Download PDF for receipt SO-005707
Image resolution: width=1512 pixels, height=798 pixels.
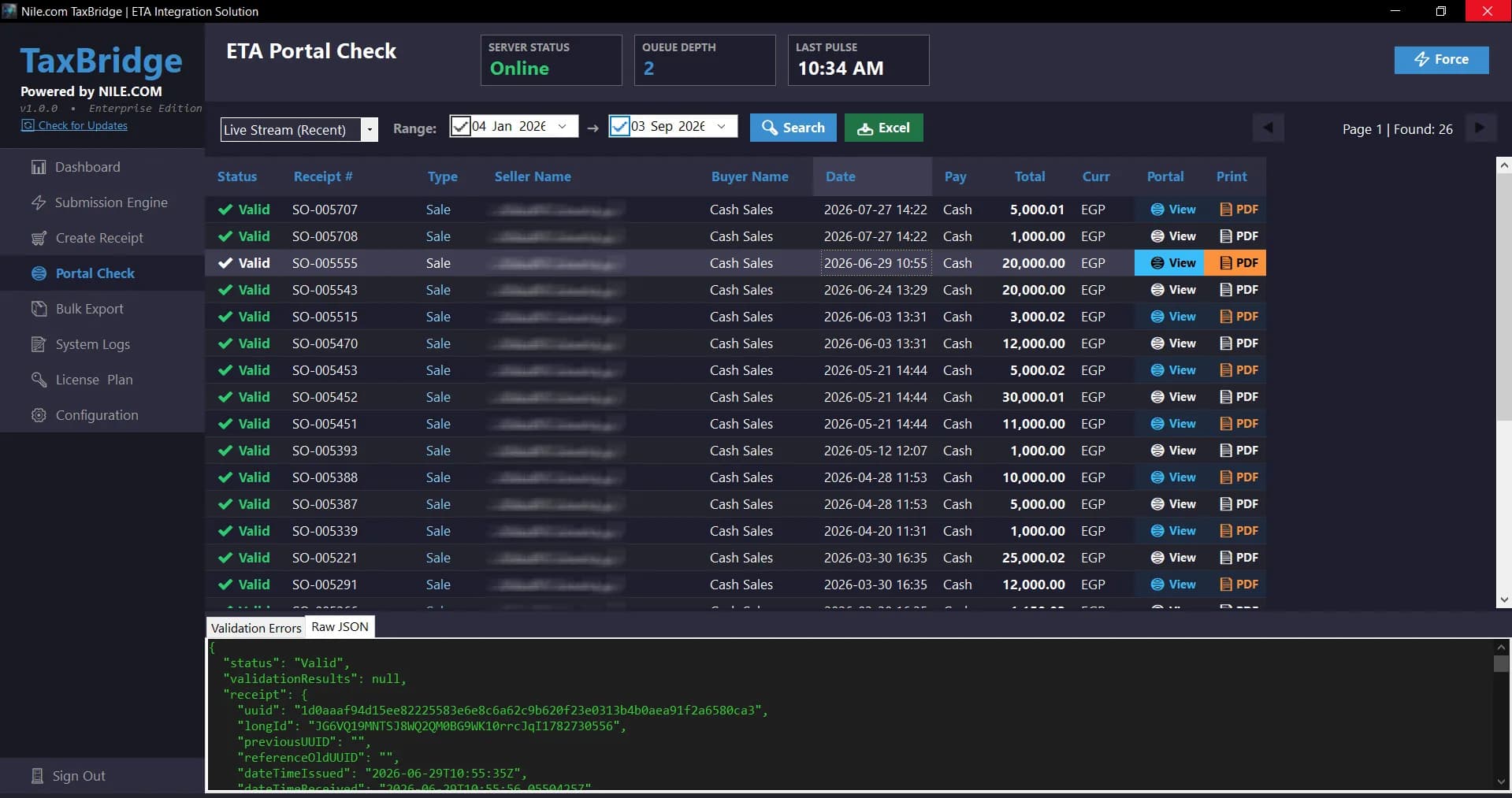1239,210
